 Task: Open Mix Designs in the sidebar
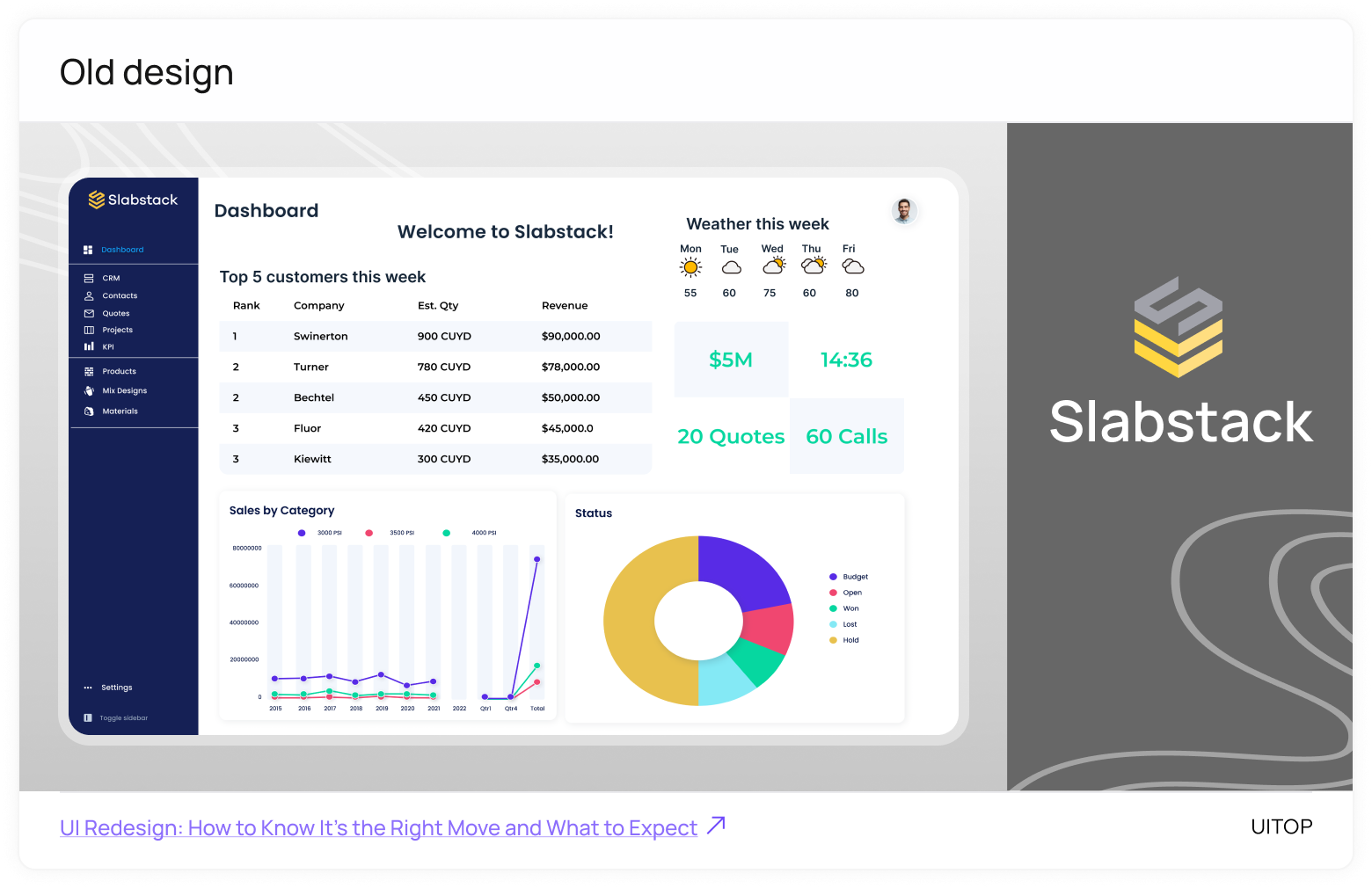pos(125,390)
